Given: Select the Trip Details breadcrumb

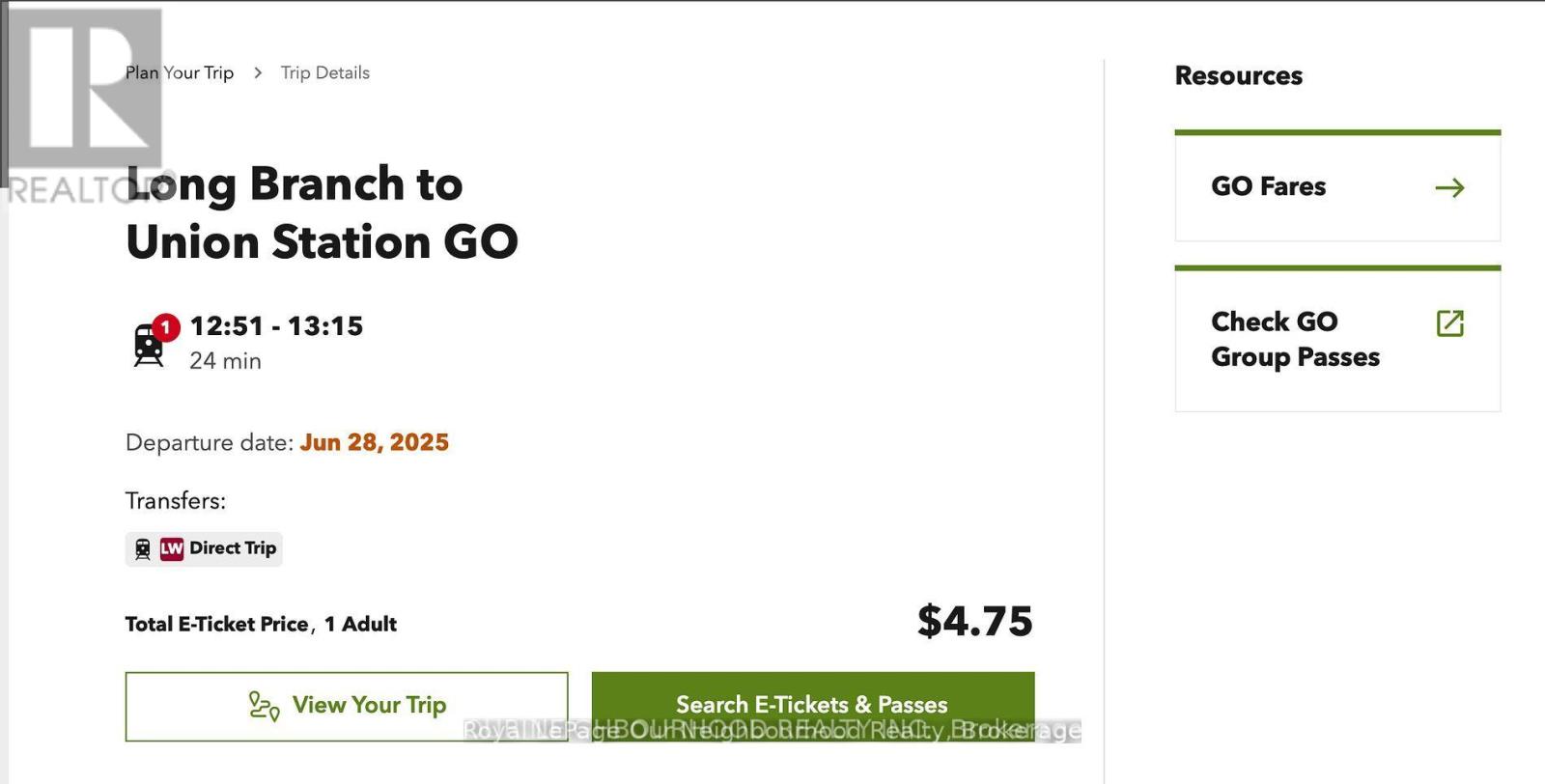Looking at the screenshot, I should [x=324, y=73].
